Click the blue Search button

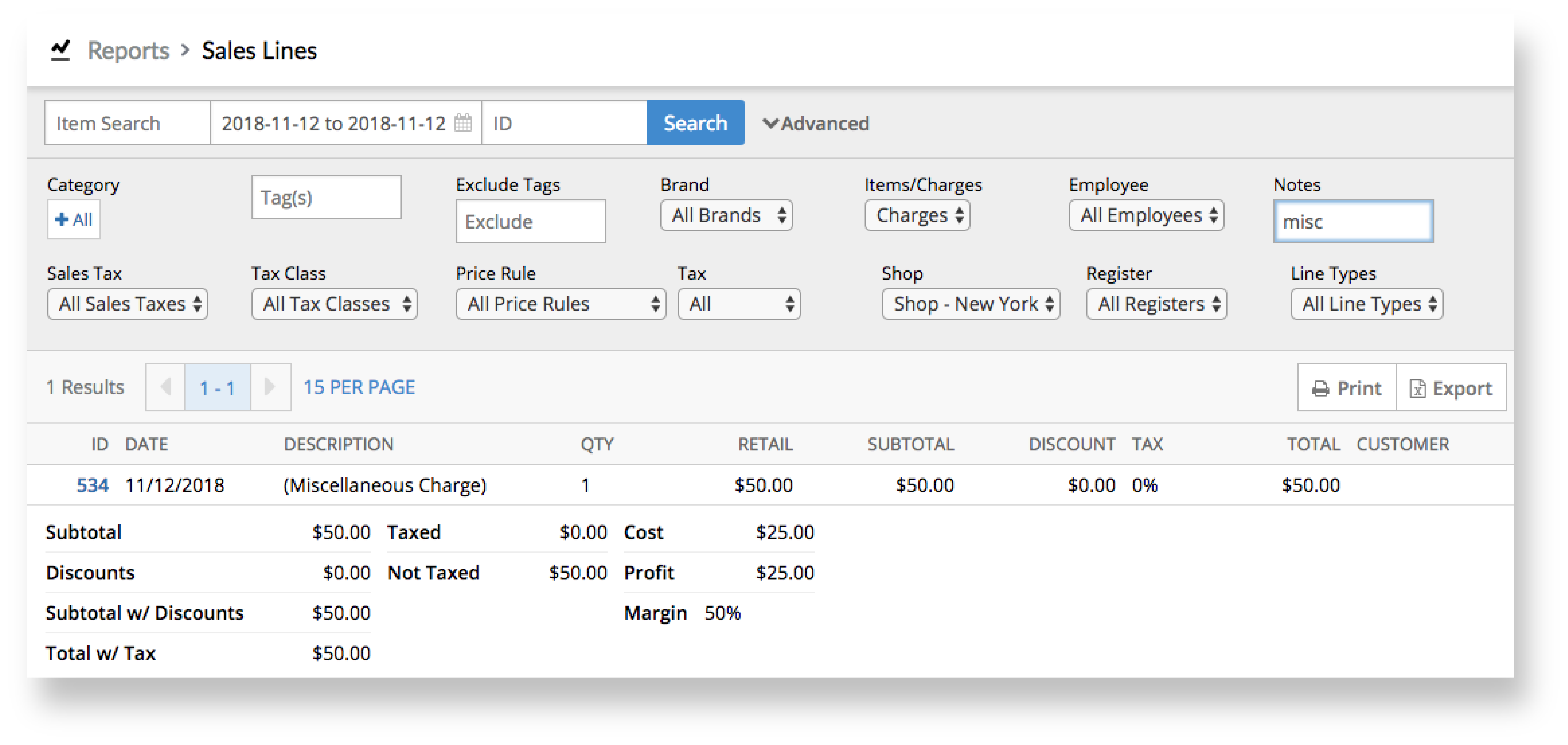coord(695,123)
